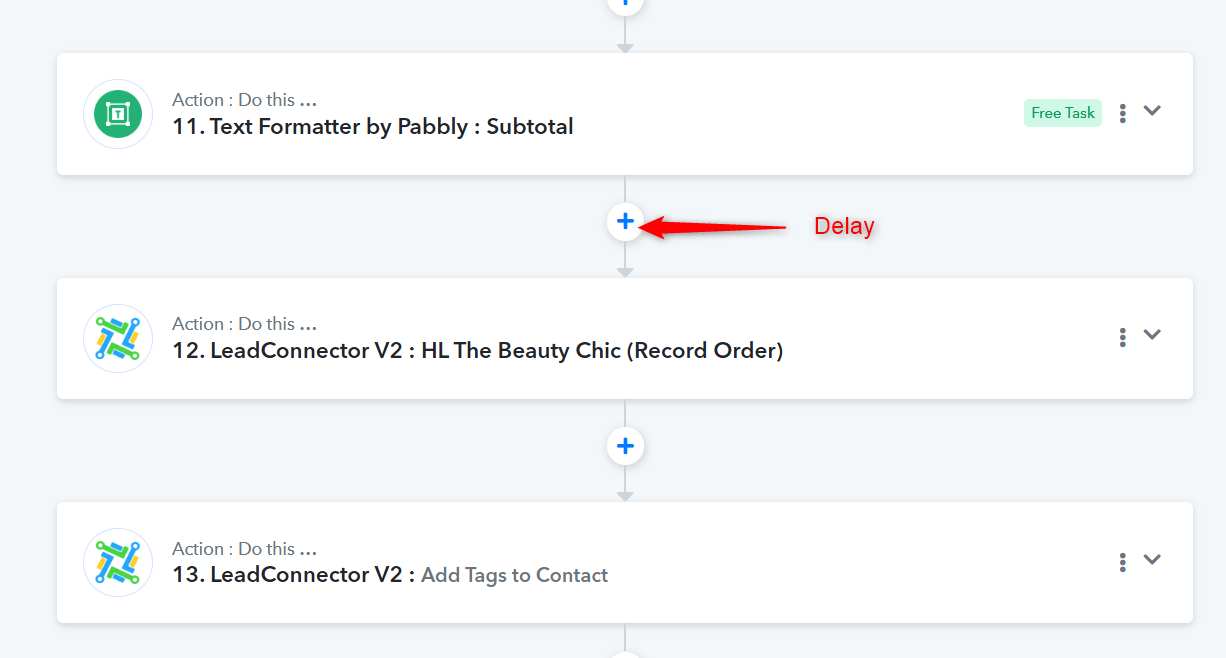Viewport: 1226px width, 658px height.
Task: Add a step between steps 12 and 13
Action: pos(625,446)
